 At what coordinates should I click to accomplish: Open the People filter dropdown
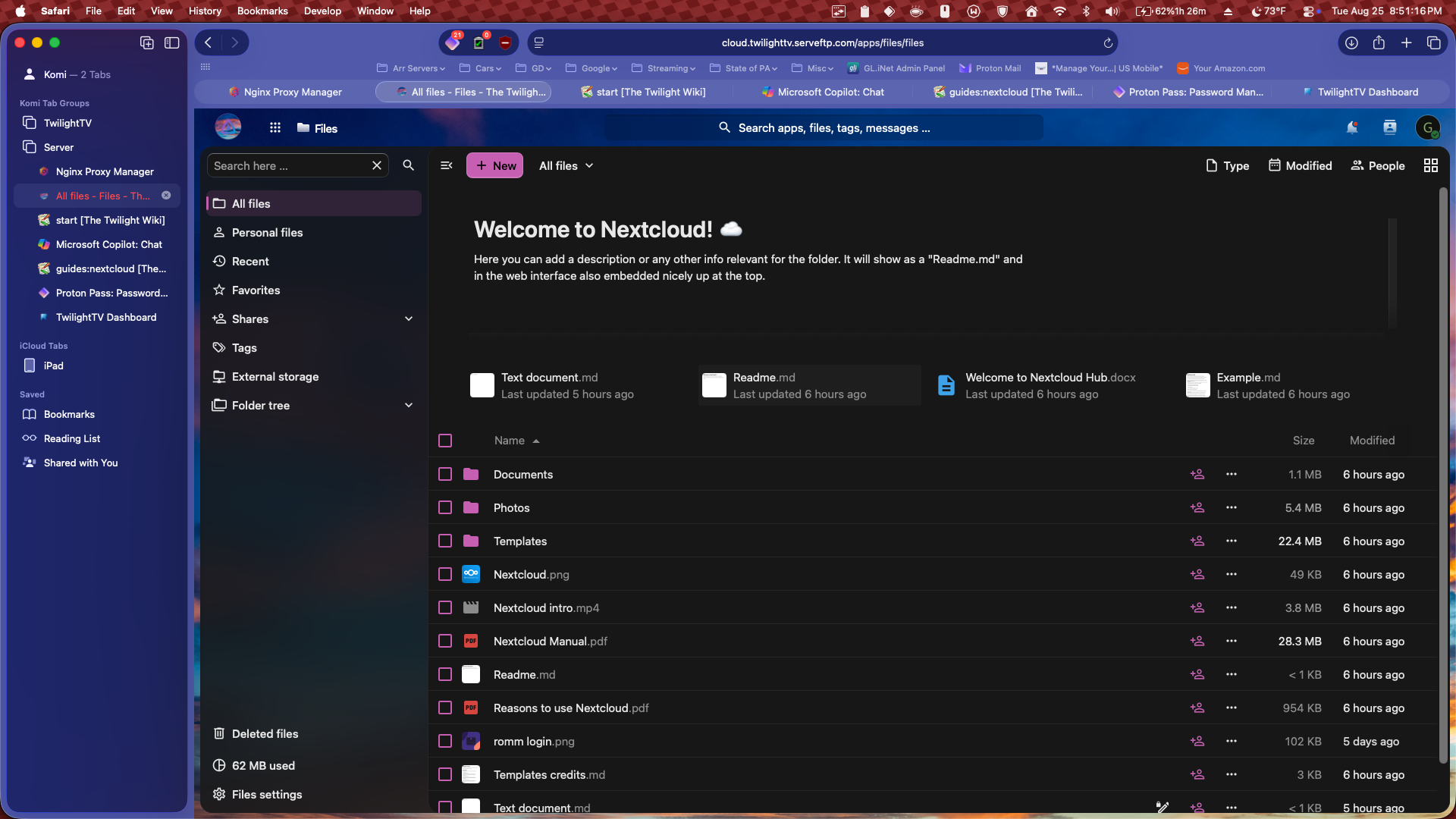tap(1378, 165)
